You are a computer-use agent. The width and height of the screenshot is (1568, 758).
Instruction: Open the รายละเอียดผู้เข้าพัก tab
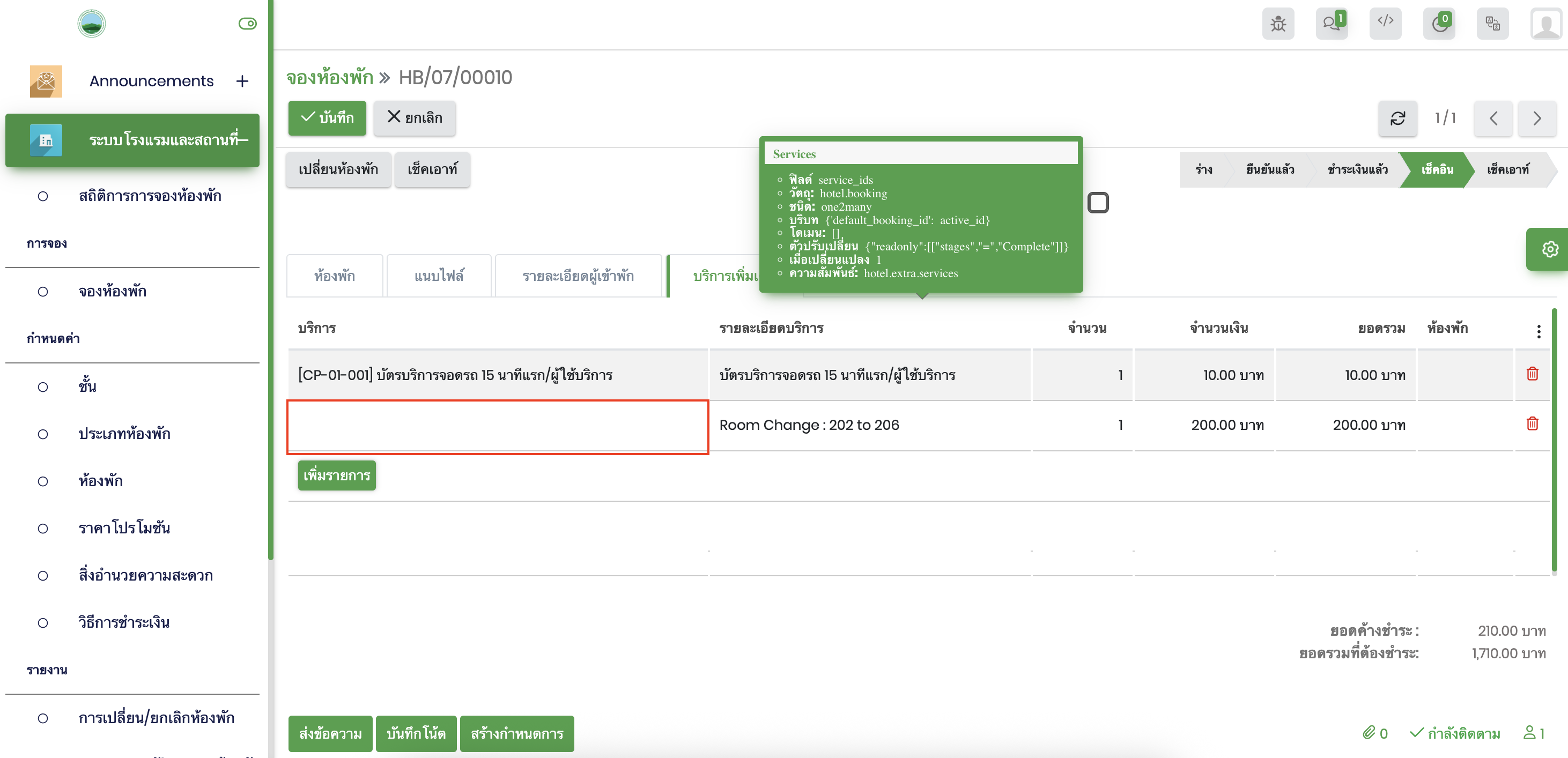[578, 276]
